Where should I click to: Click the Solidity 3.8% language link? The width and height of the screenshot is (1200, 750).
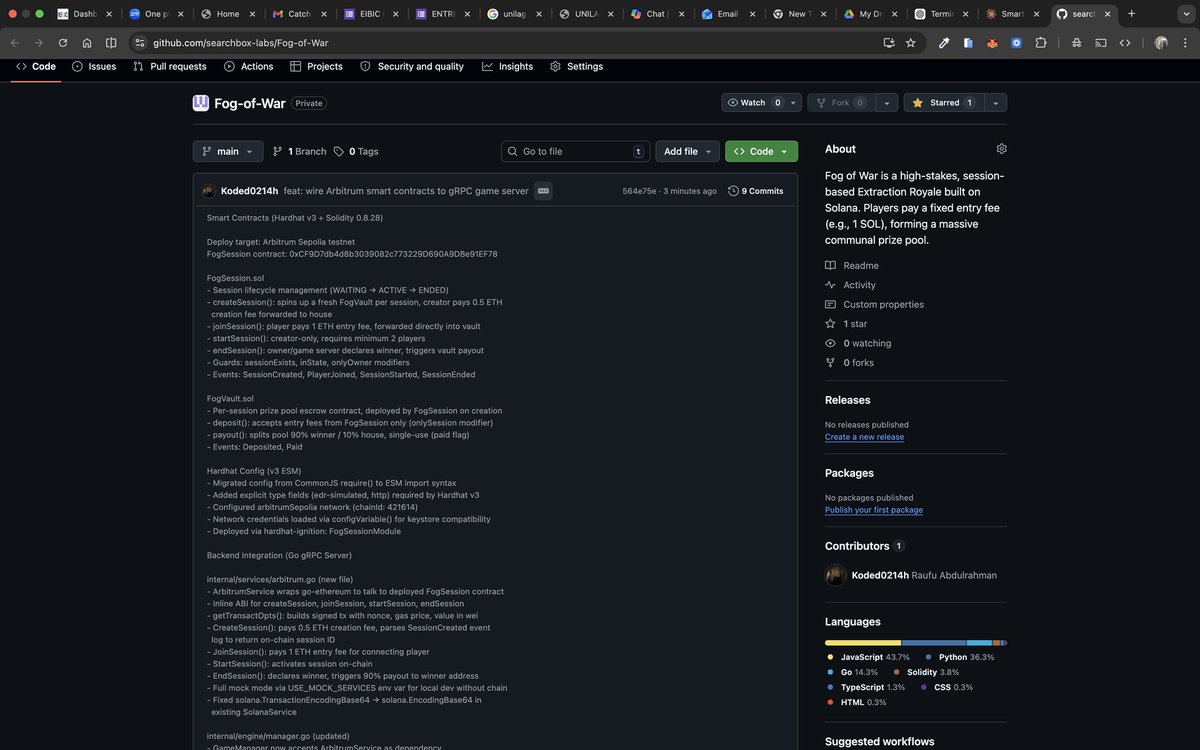click(926, 672)
